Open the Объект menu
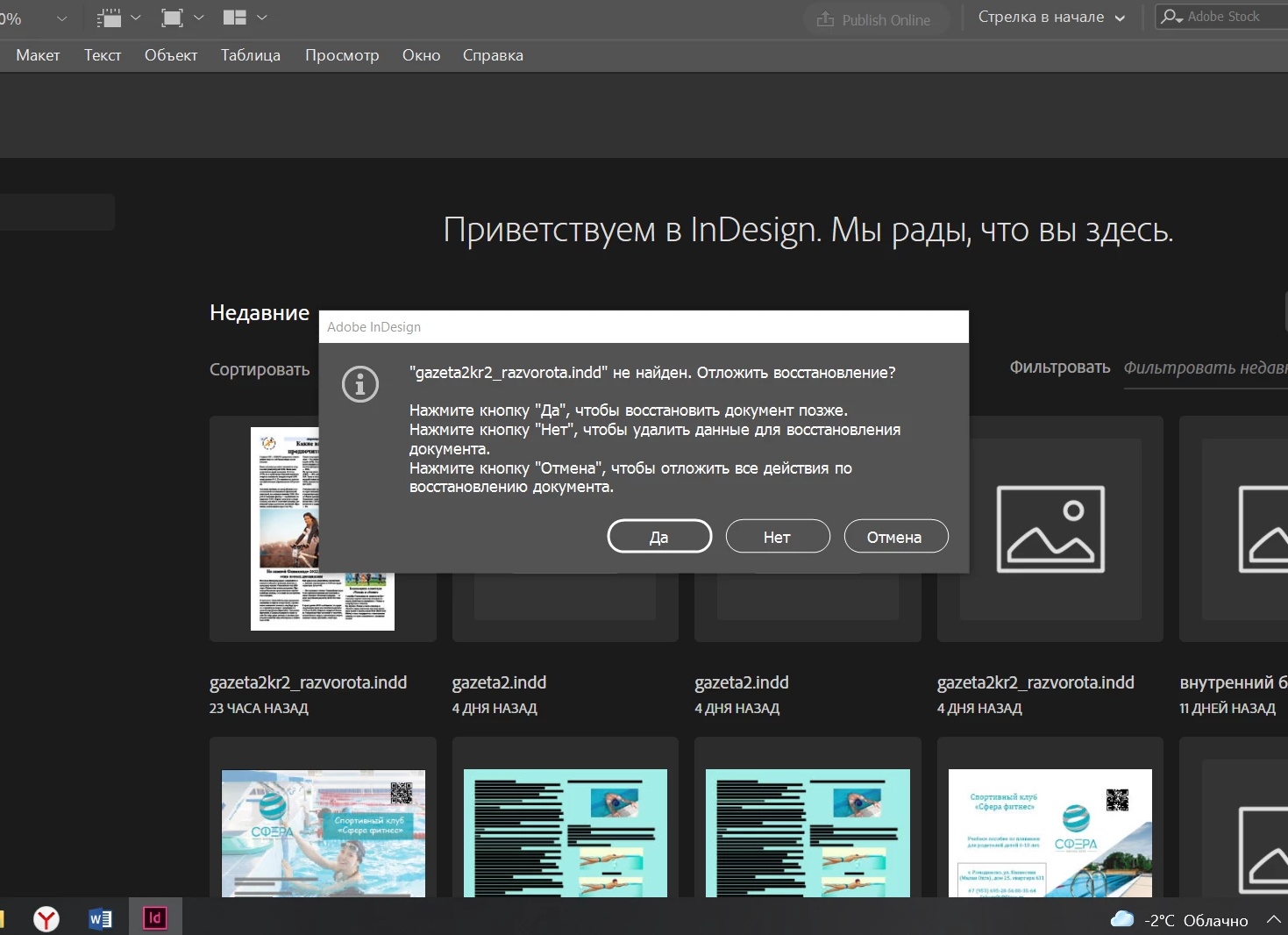This screenshot has width=1288, height=935. pyautogui.click(x=171, y=55)
